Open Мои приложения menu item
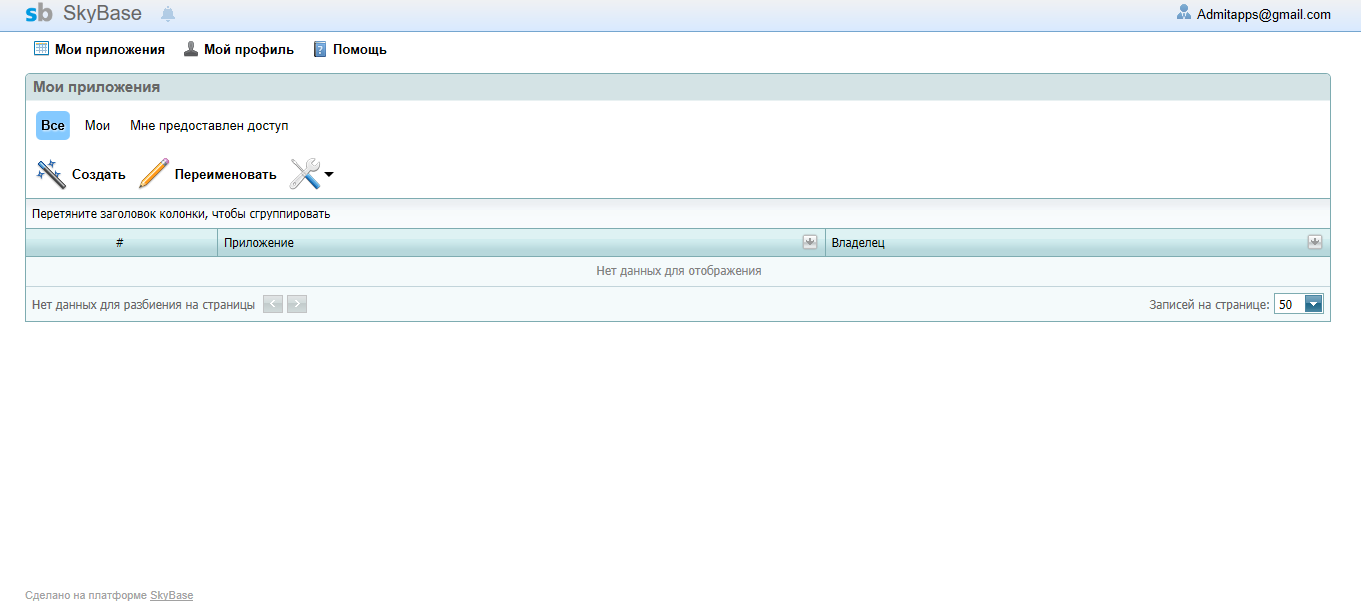 [x=99, y=49]
